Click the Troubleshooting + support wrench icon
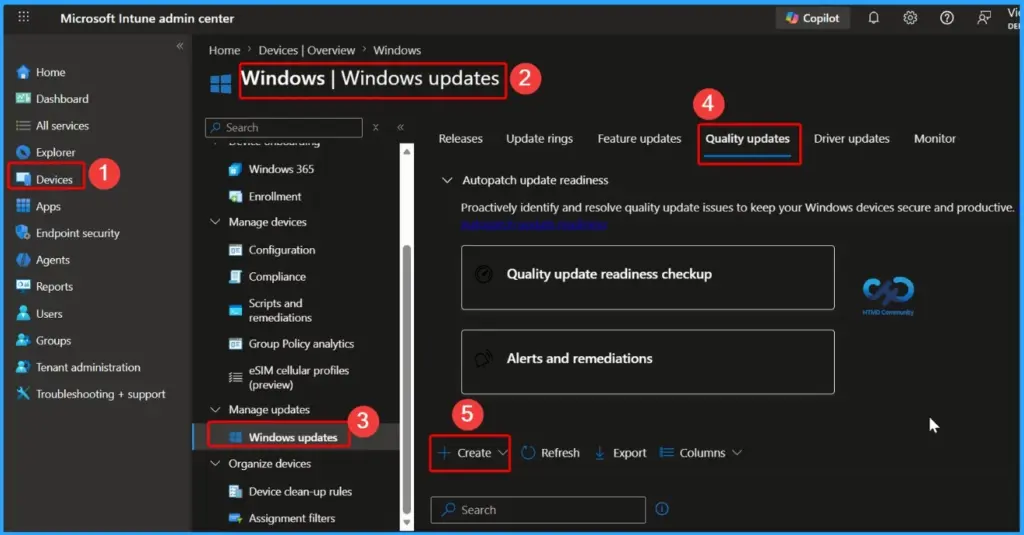Screen dimensions: 1024x535 (x=23, y=393)
